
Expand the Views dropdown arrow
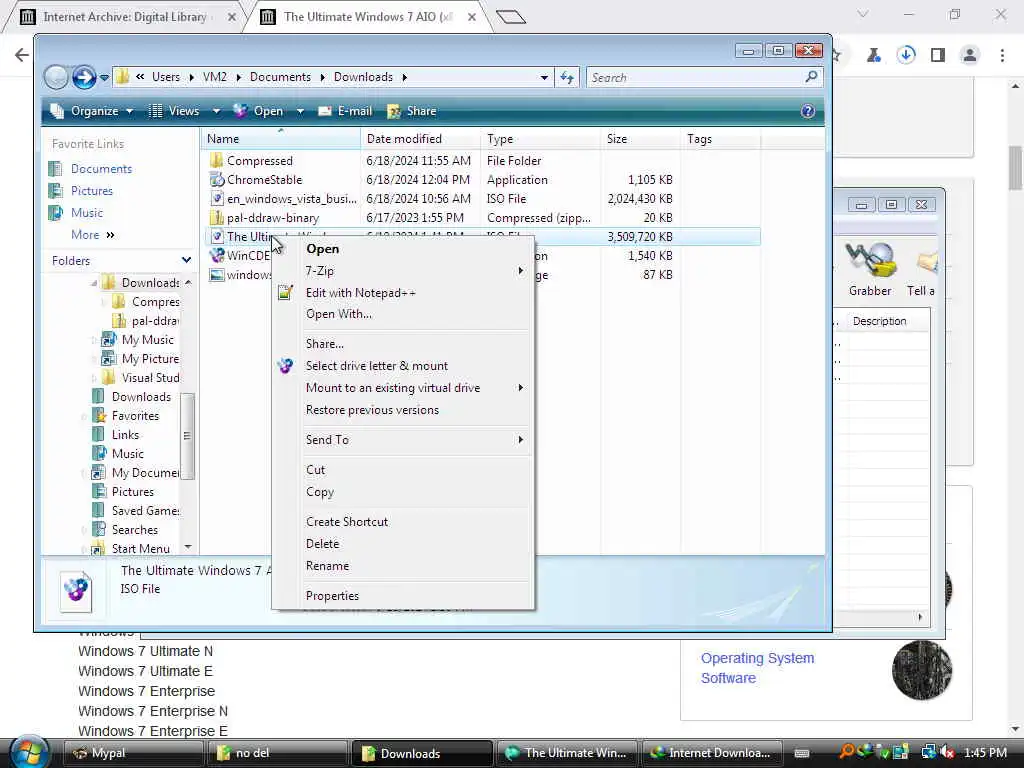pos(216,112)
